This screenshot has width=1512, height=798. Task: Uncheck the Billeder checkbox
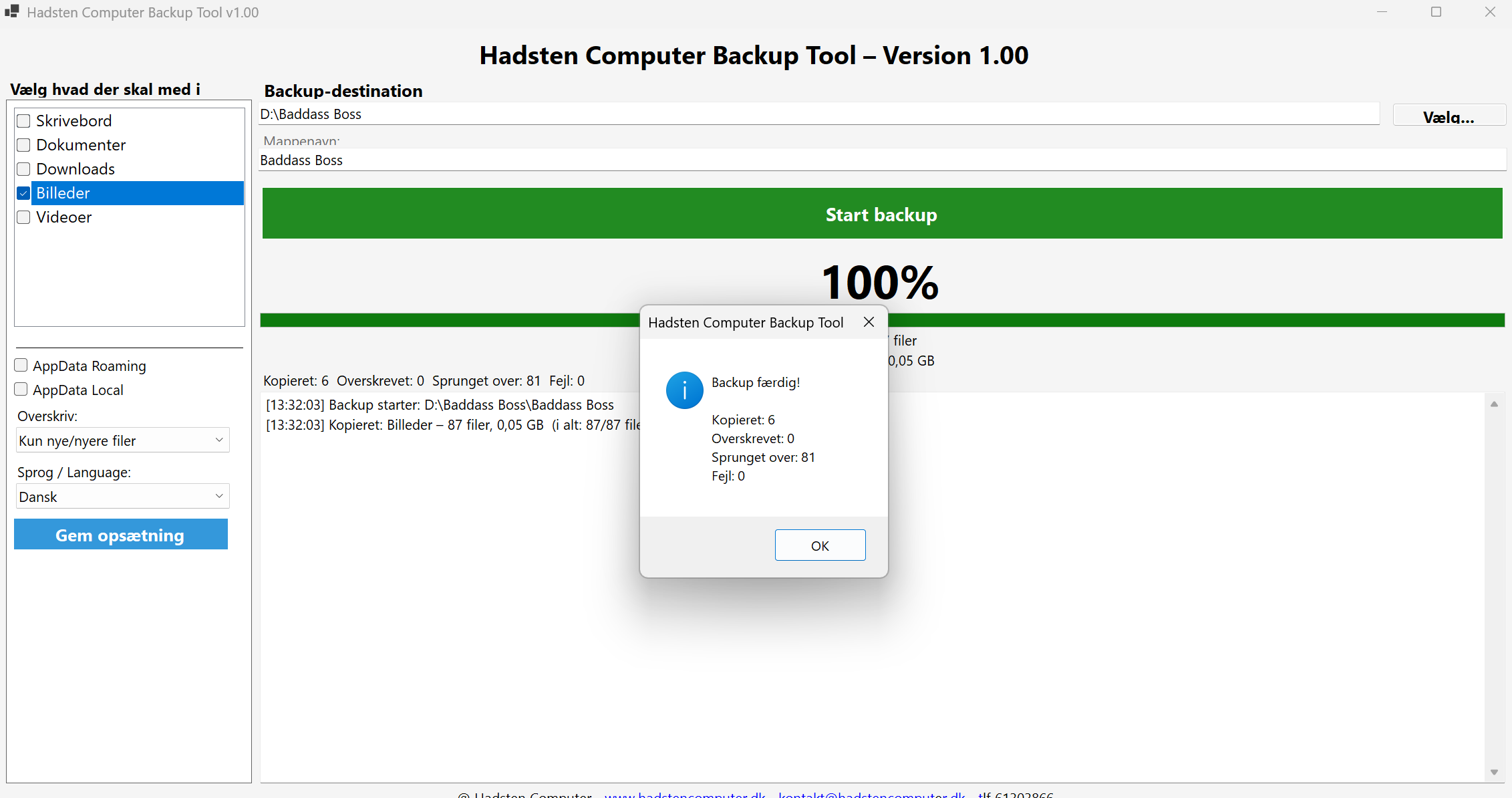(24, 193)
